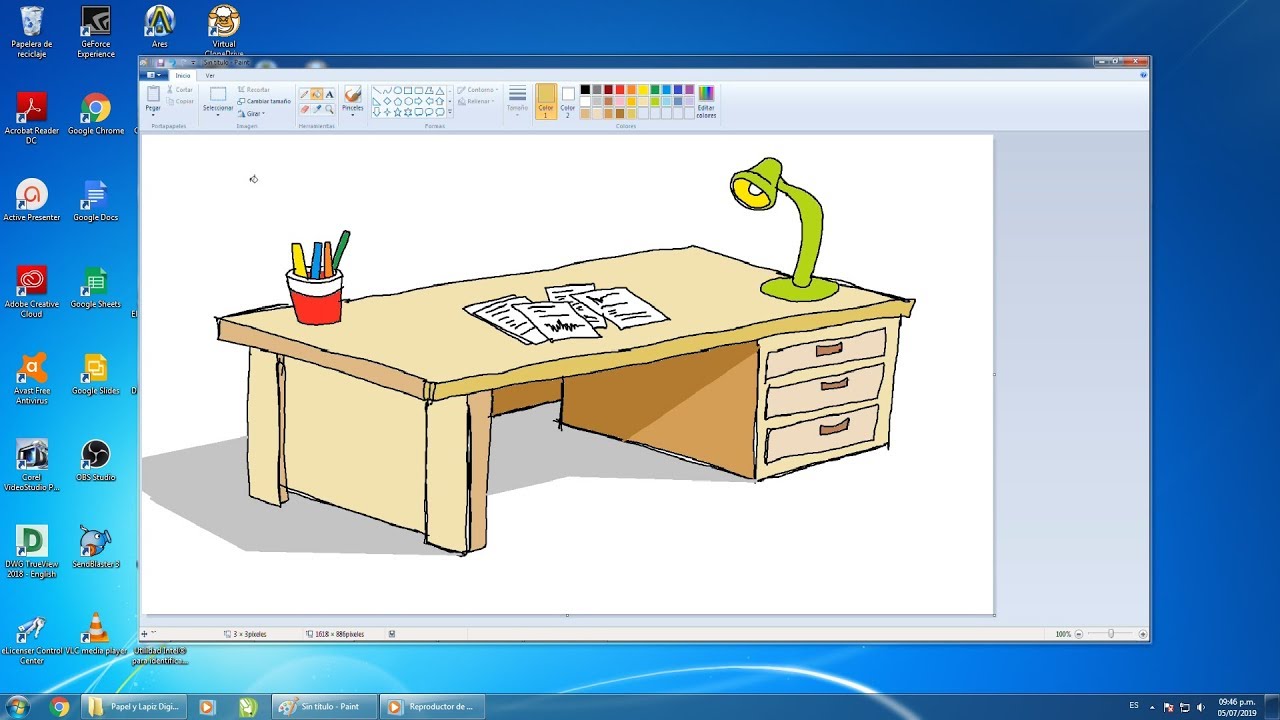The image size is (1280, 720).
Task: Switch to the Inicio ribbon tab
Action: click(183, 75)
